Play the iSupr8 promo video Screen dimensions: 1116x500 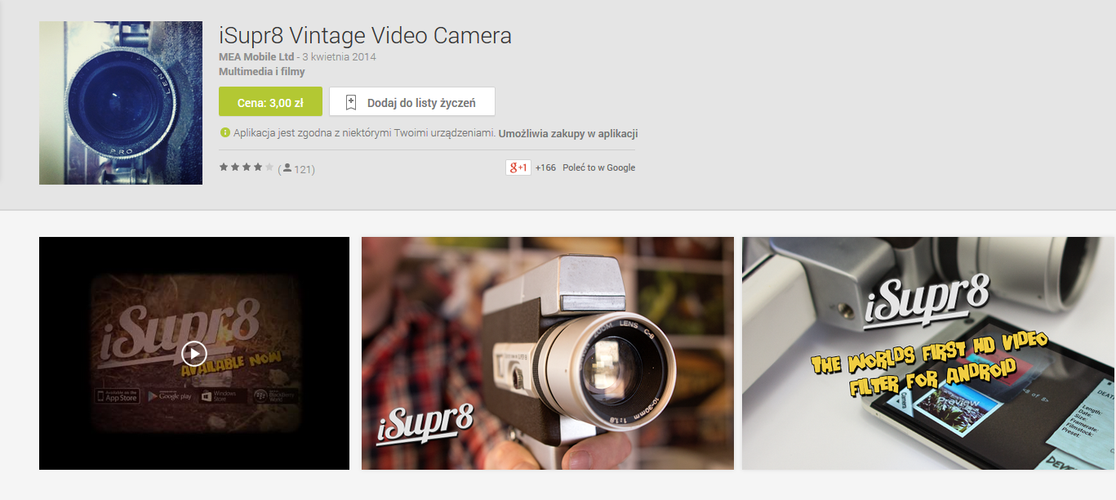point(194,353)
